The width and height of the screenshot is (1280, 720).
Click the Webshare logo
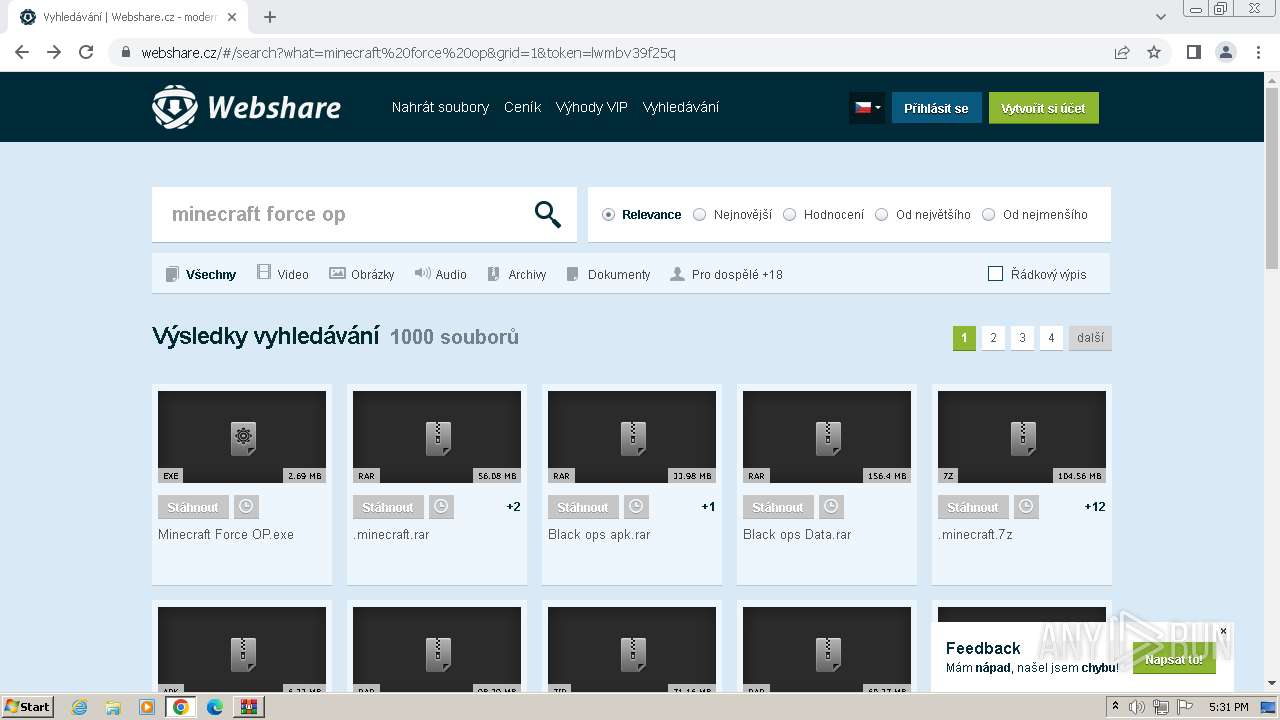246,107
